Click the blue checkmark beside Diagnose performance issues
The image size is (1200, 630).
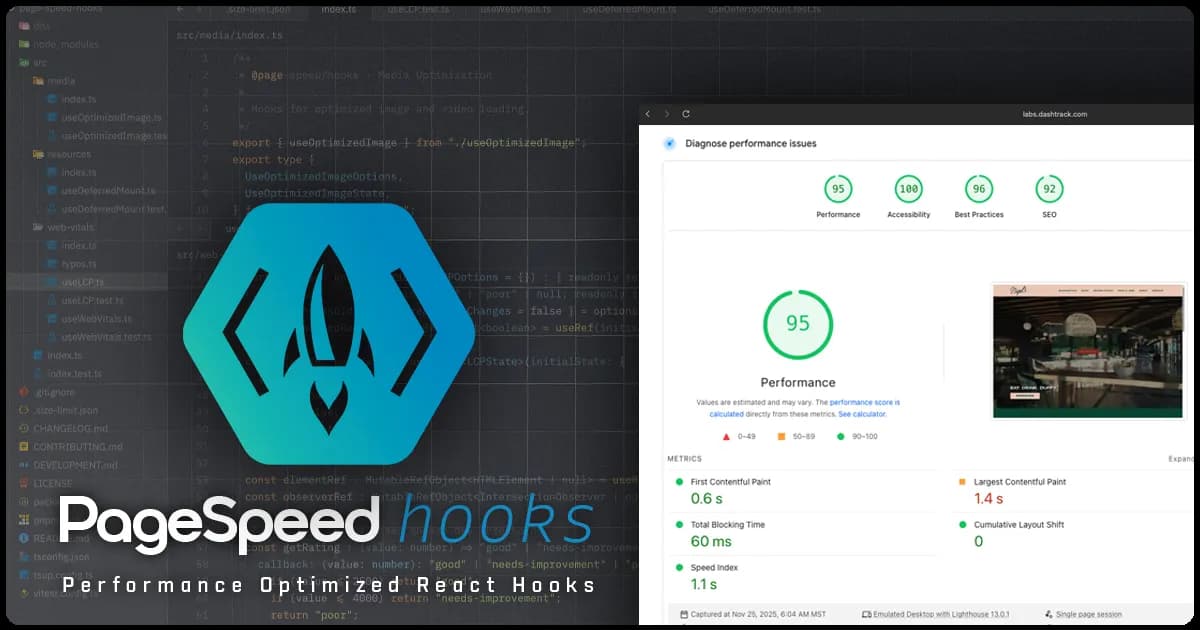[670, 143]
